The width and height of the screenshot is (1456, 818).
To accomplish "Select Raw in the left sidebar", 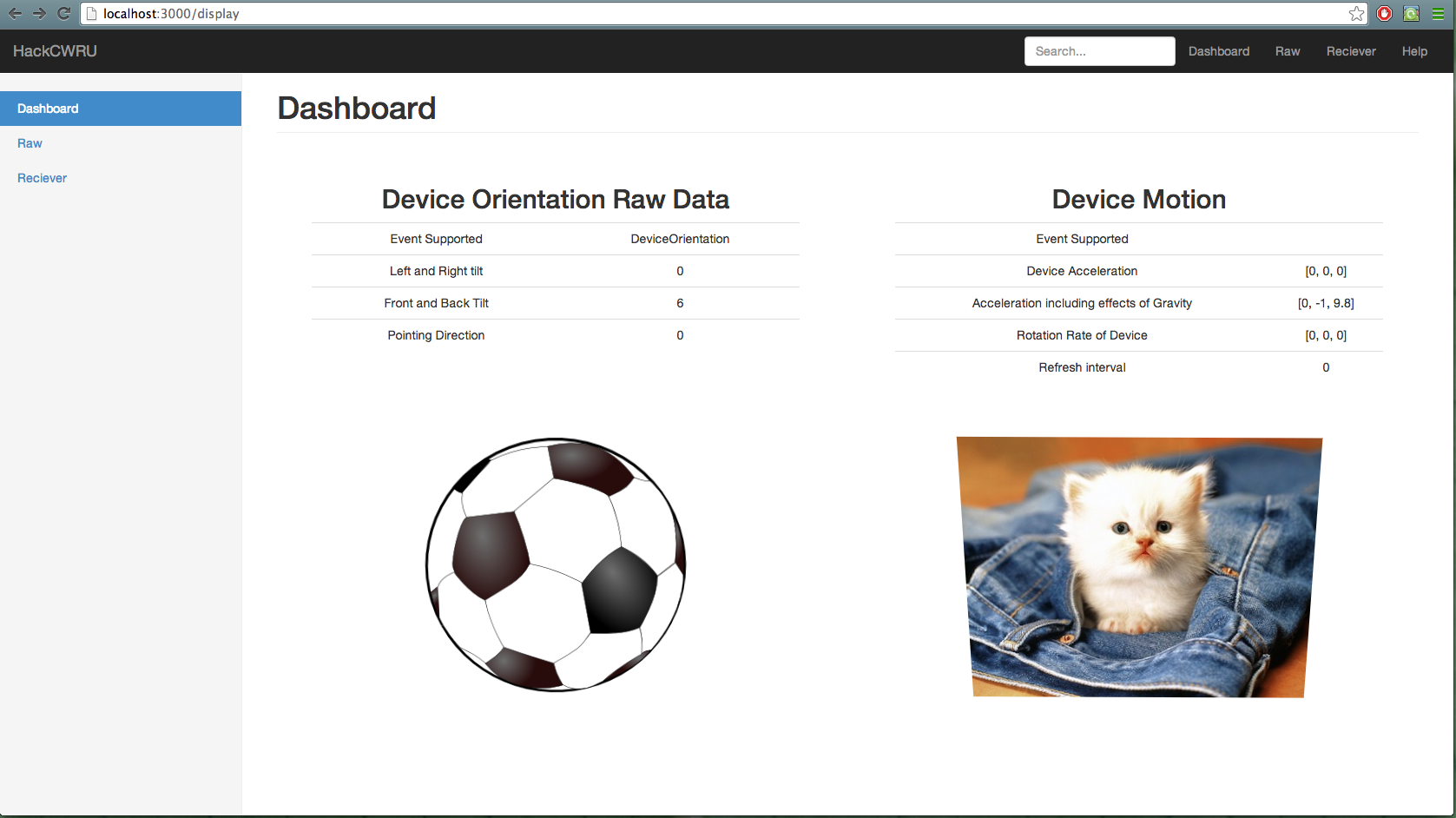I will tap(121, 143).
